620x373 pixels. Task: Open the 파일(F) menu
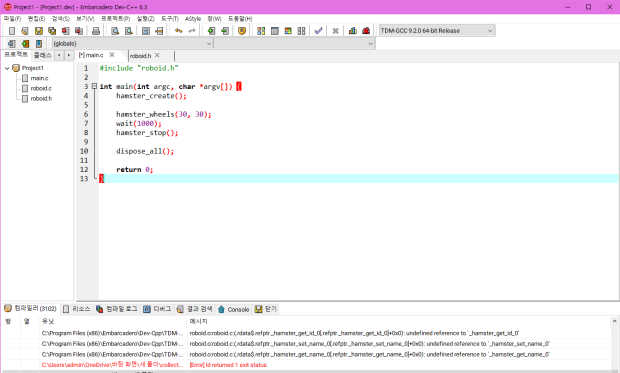pyautogui.click(x=12, y=19)
